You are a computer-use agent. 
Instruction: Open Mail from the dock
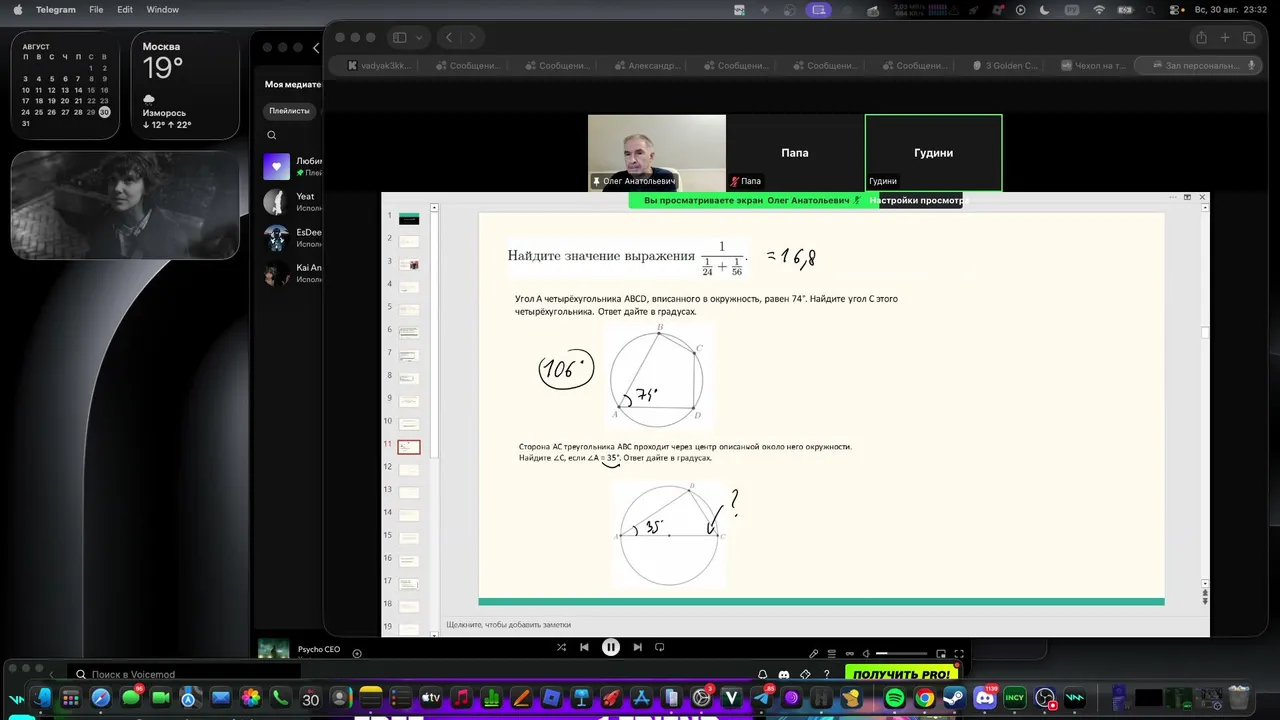(221, 698)
